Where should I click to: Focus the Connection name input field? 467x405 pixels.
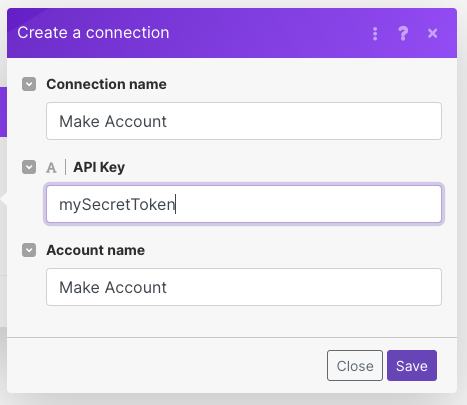(244, 121)
